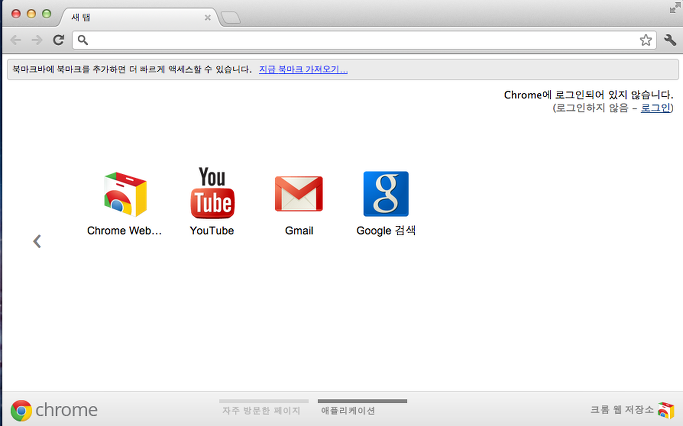Reload the current page

pos(58,40)
